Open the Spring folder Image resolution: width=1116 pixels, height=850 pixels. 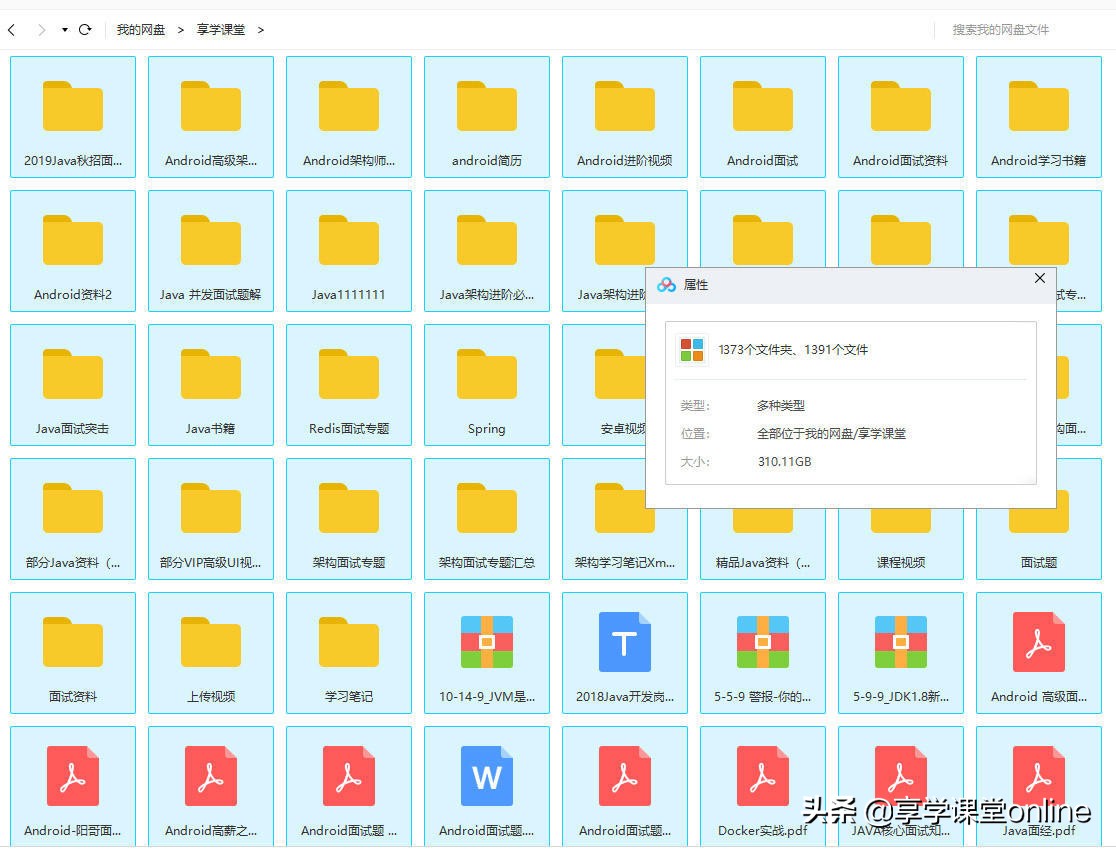tap(487, 384)
